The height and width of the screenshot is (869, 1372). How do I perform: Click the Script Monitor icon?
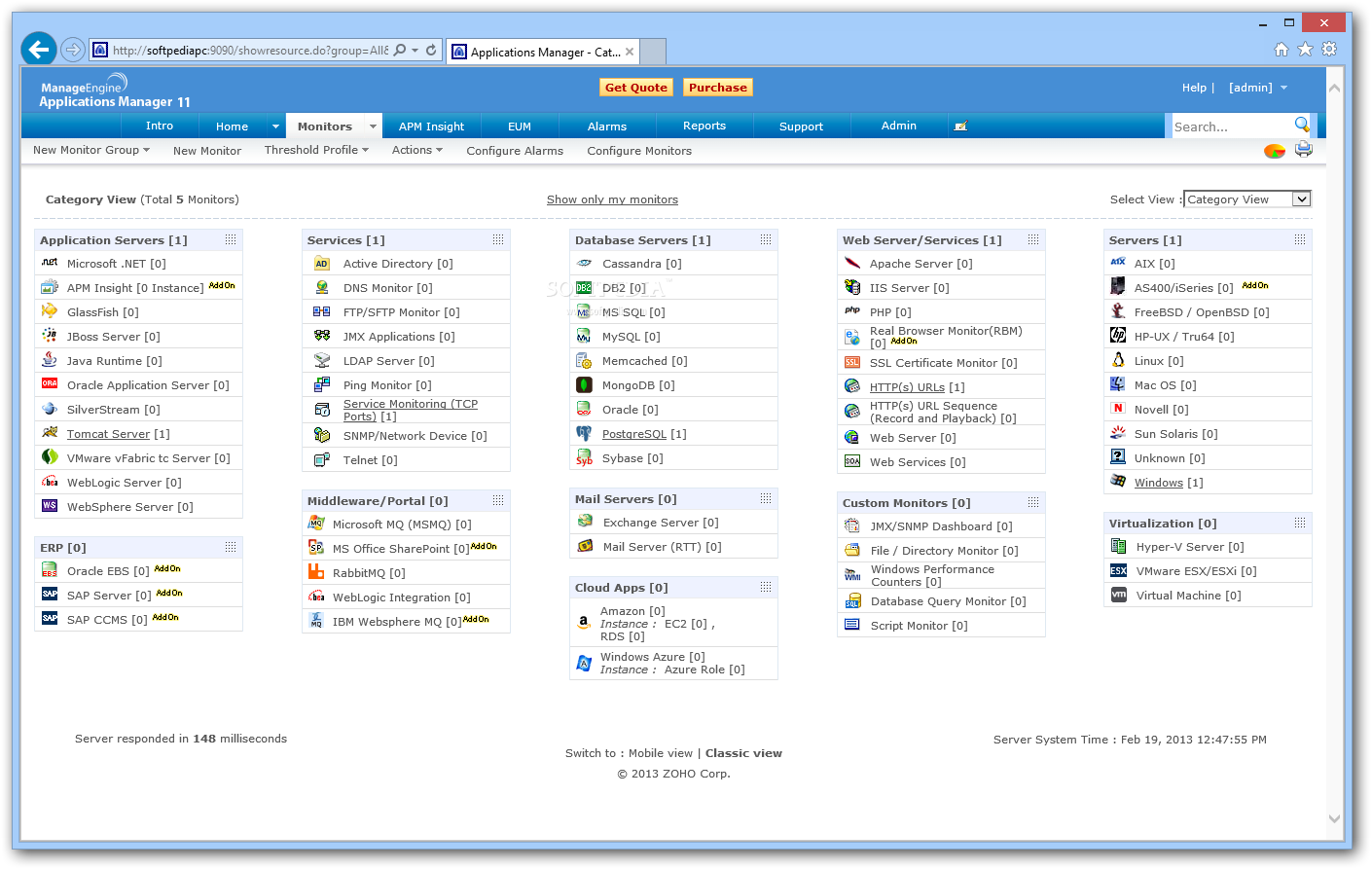pos(852,625)
